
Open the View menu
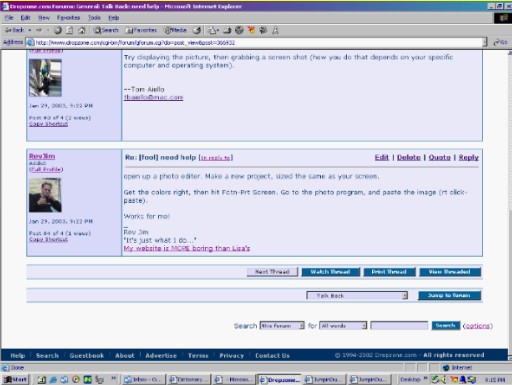[x=44, y=18]
